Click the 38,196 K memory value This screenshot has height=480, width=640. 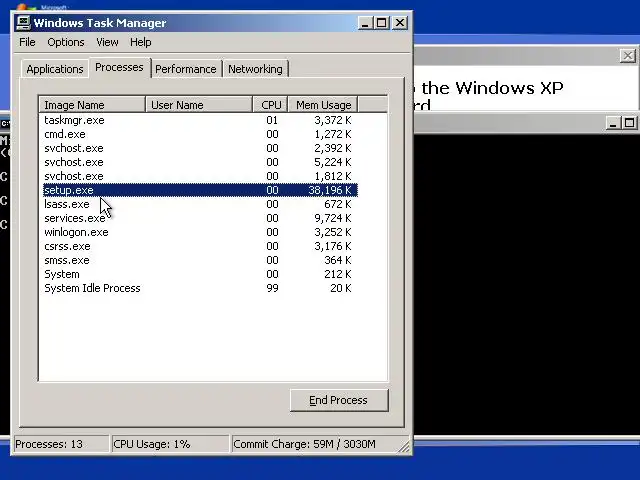(x=330, y=190)
